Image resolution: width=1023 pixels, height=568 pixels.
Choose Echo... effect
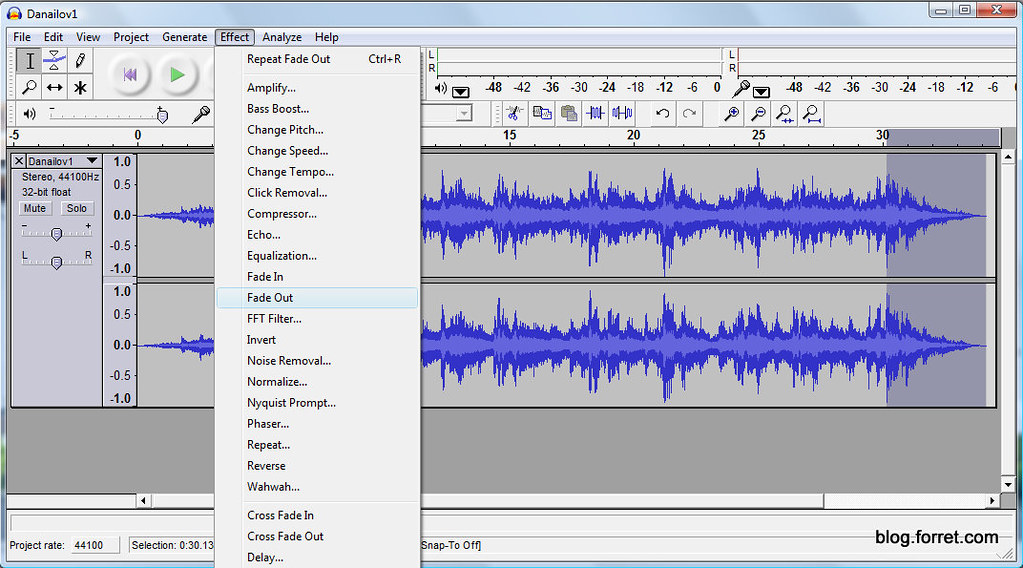[317, 235]
